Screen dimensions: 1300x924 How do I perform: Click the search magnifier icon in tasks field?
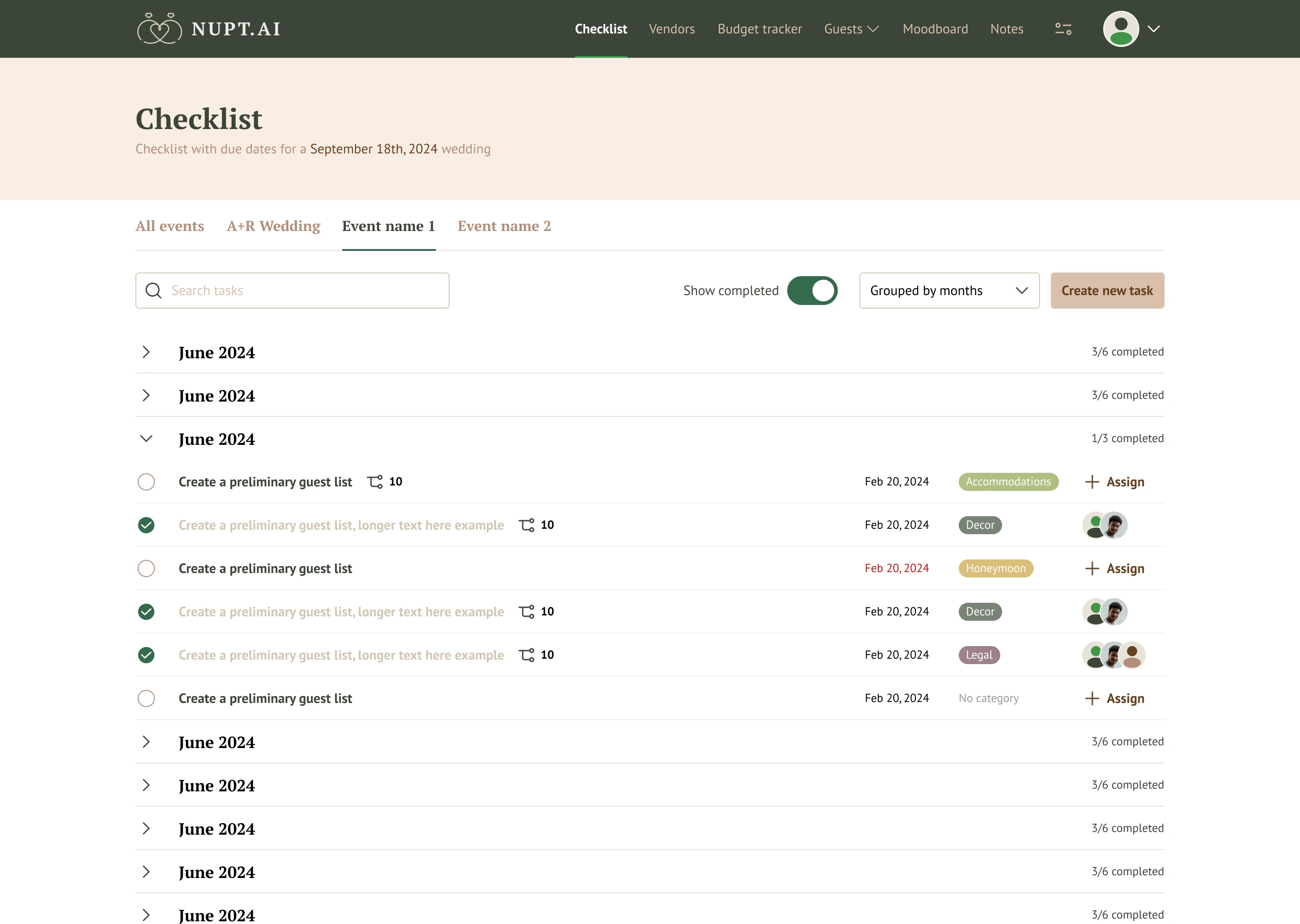click(153, 291)
